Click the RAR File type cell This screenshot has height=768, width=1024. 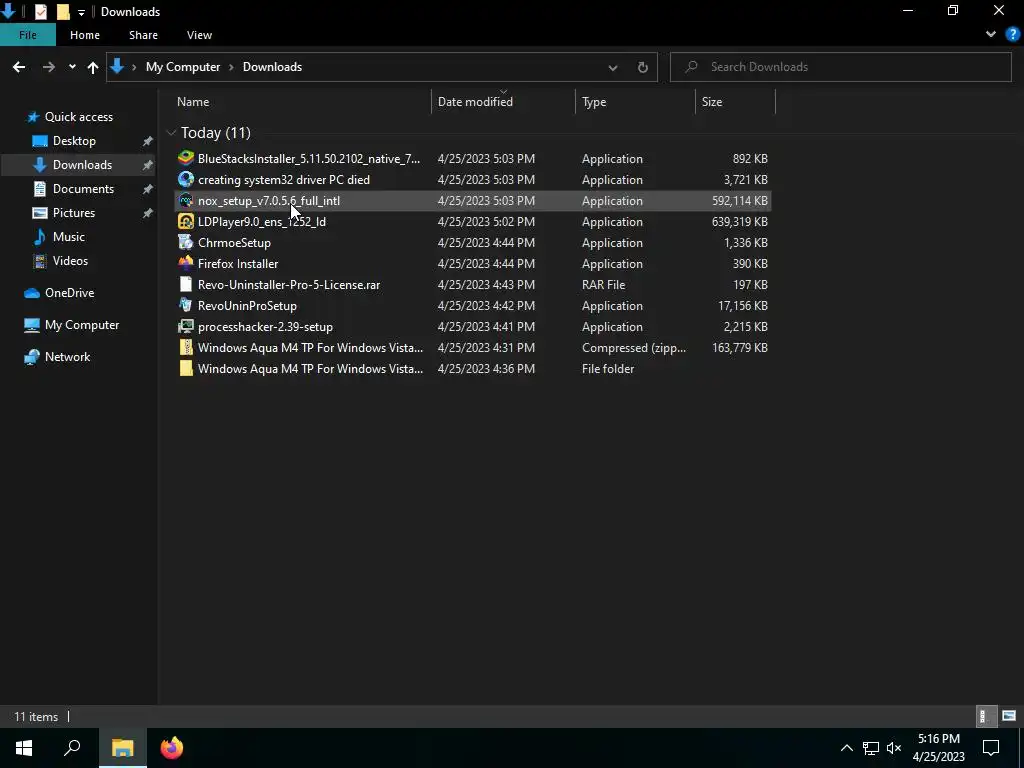click(603, 285)
